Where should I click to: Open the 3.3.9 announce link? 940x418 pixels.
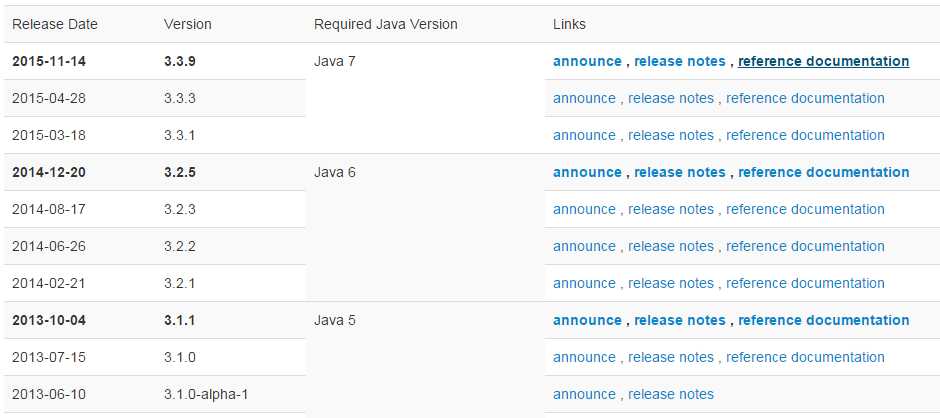(587, 61)
